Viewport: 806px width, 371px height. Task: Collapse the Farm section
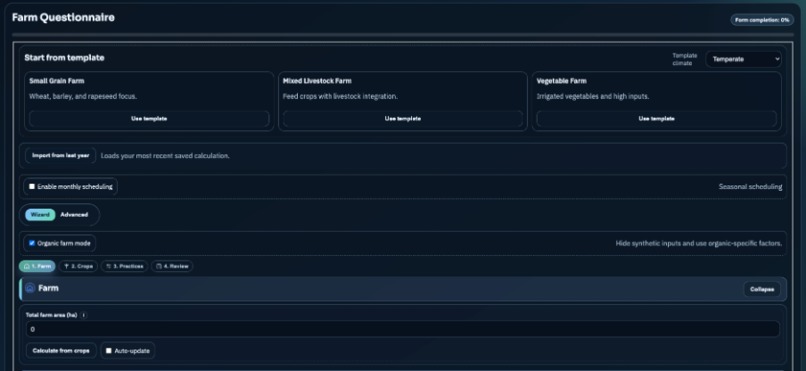click(x=762, y=289)
